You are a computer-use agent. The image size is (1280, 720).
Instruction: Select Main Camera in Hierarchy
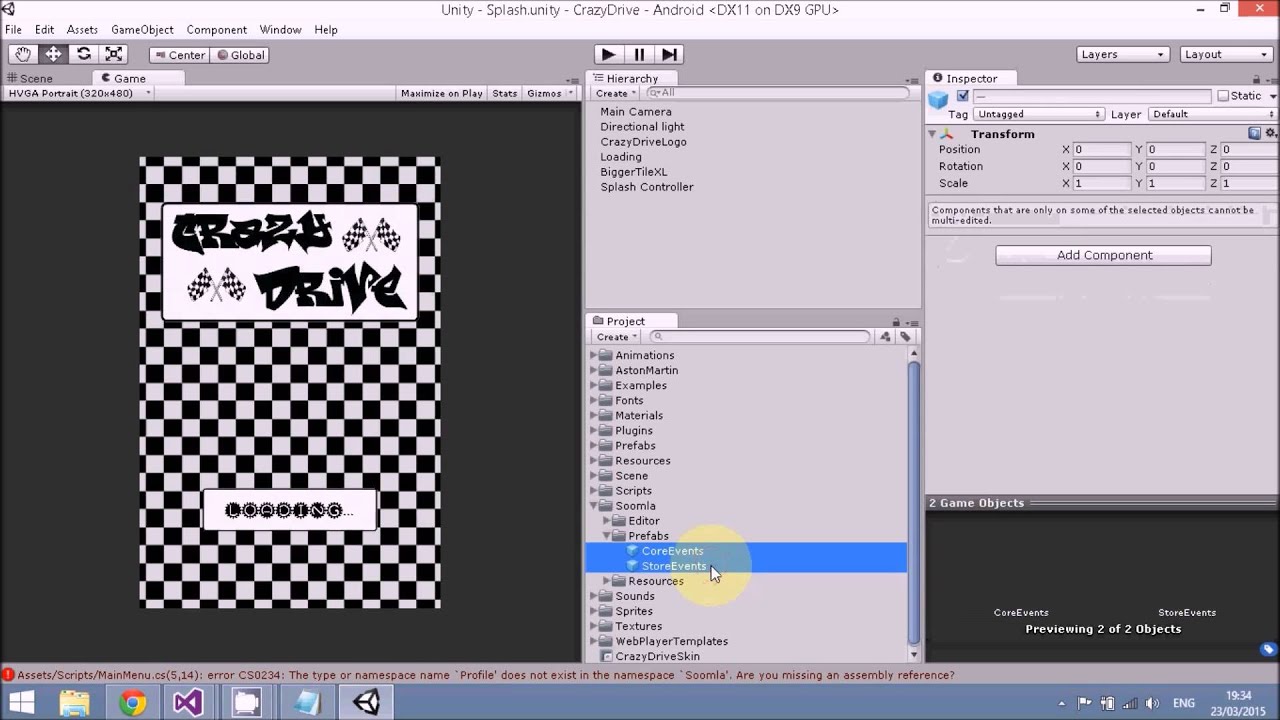point(636,112)
